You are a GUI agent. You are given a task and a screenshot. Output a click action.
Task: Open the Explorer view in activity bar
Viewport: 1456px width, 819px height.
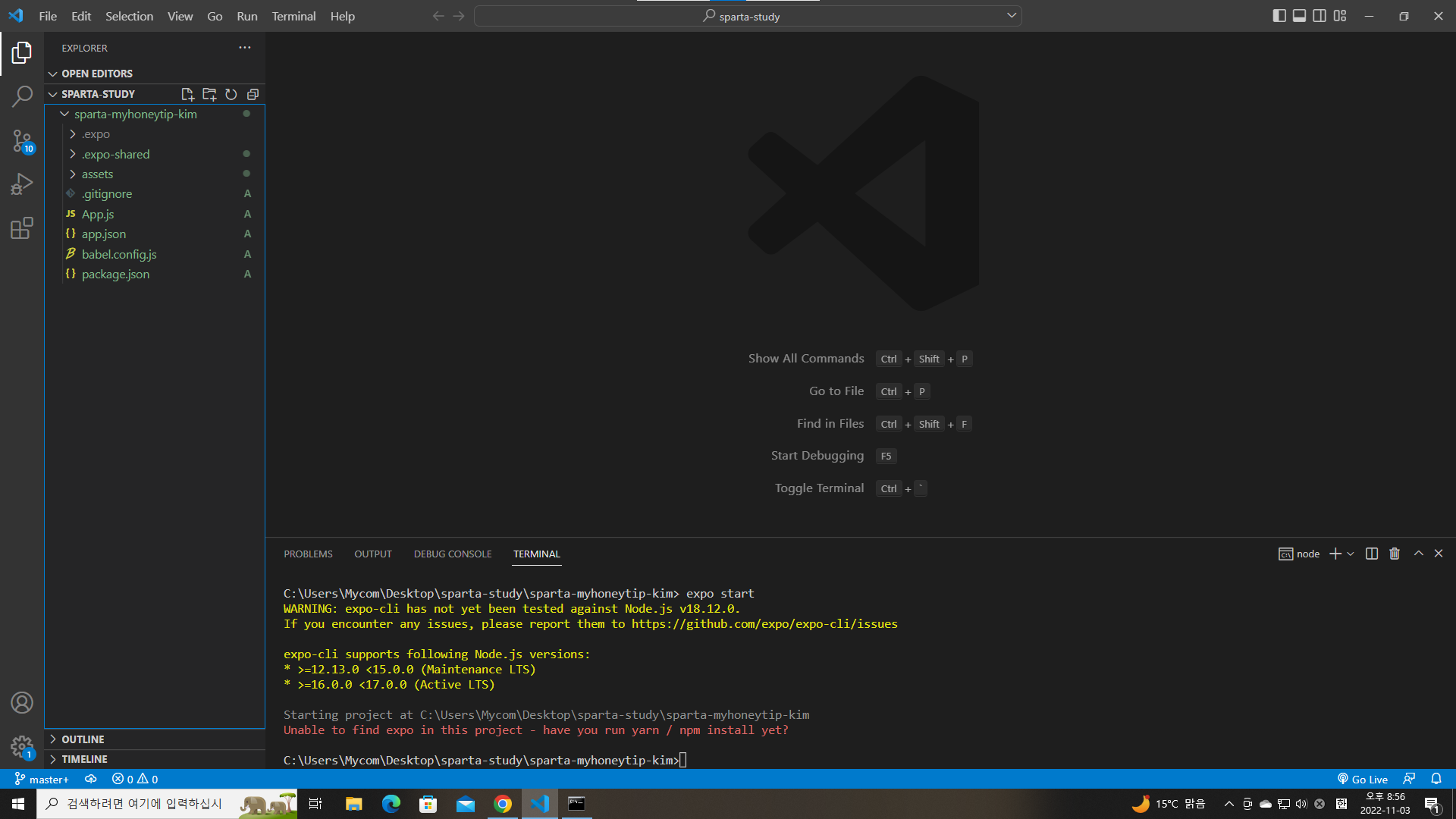click(22, 53)
